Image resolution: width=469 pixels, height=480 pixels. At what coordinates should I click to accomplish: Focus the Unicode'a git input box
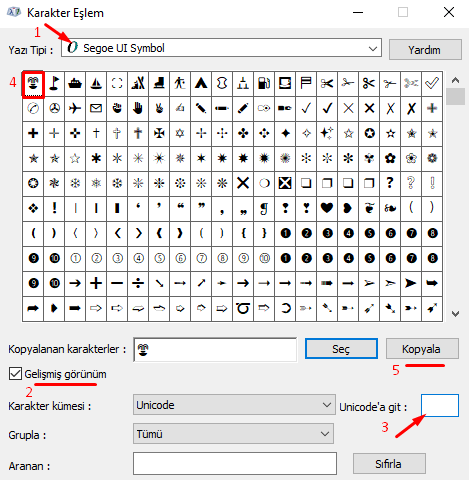pyautogui.click(x=440, y=406)
